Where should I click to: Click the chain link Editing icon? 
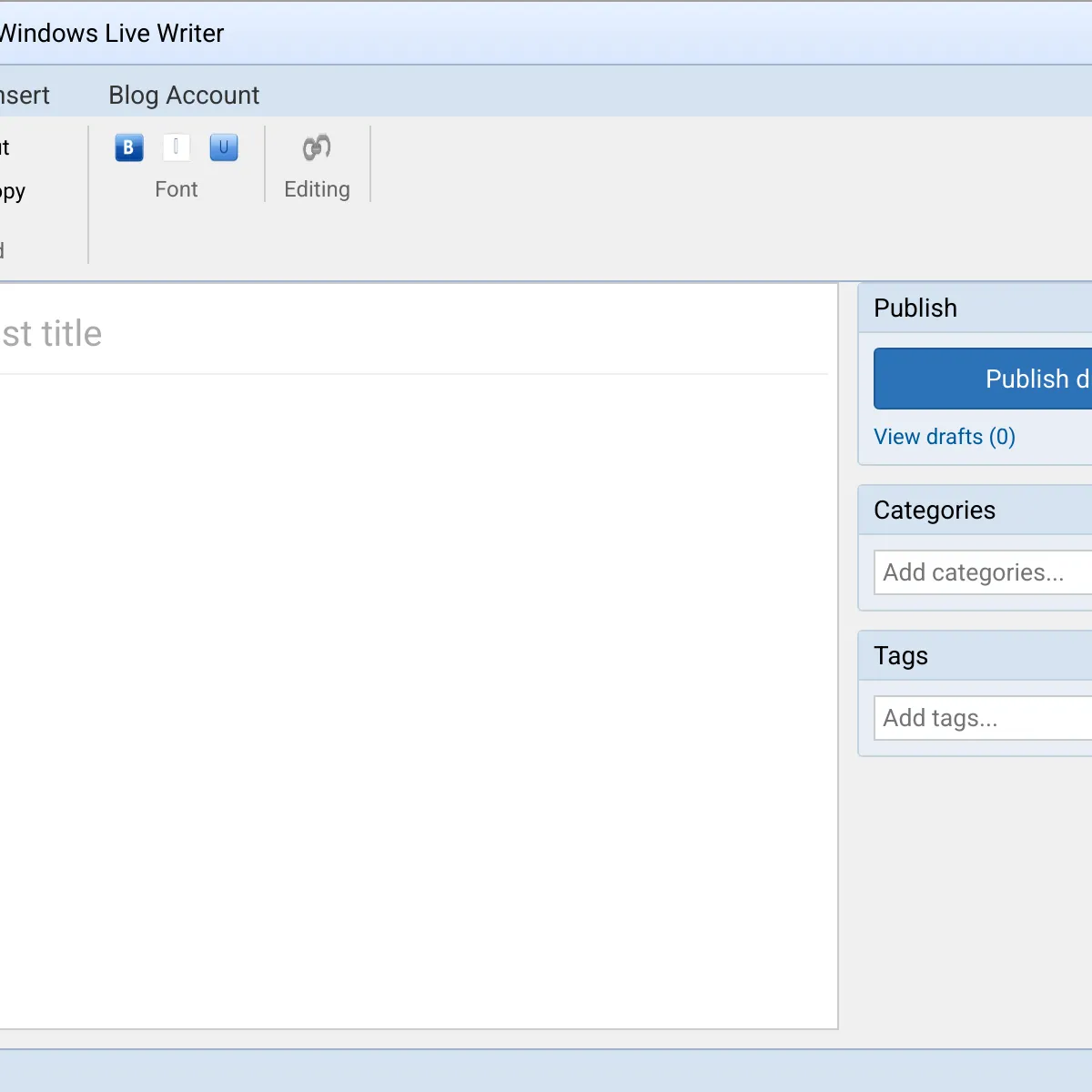[317, 147]
